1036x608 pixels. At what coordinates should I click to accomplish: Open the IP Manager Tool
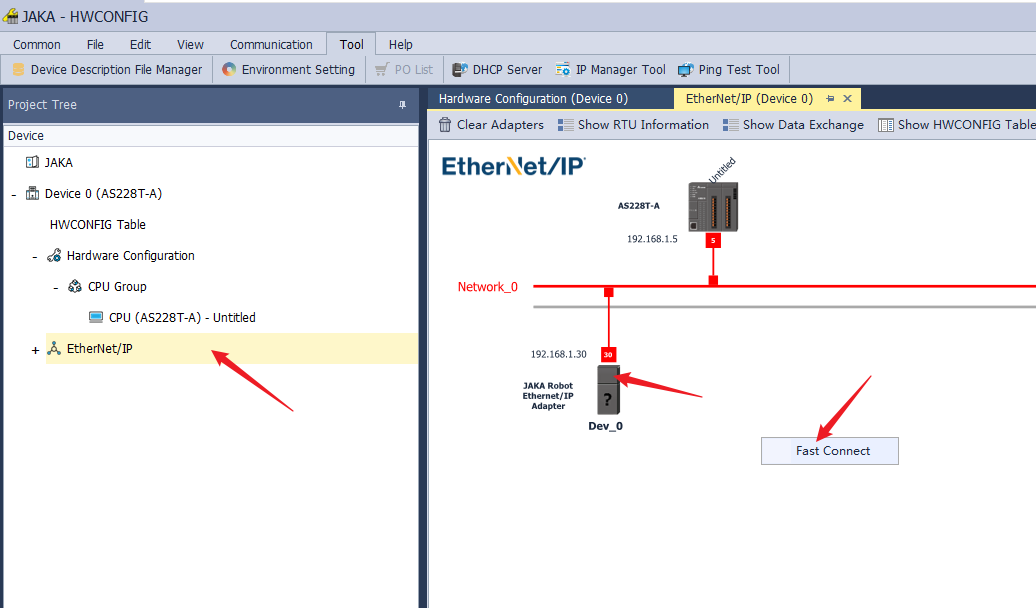[611, 70]
